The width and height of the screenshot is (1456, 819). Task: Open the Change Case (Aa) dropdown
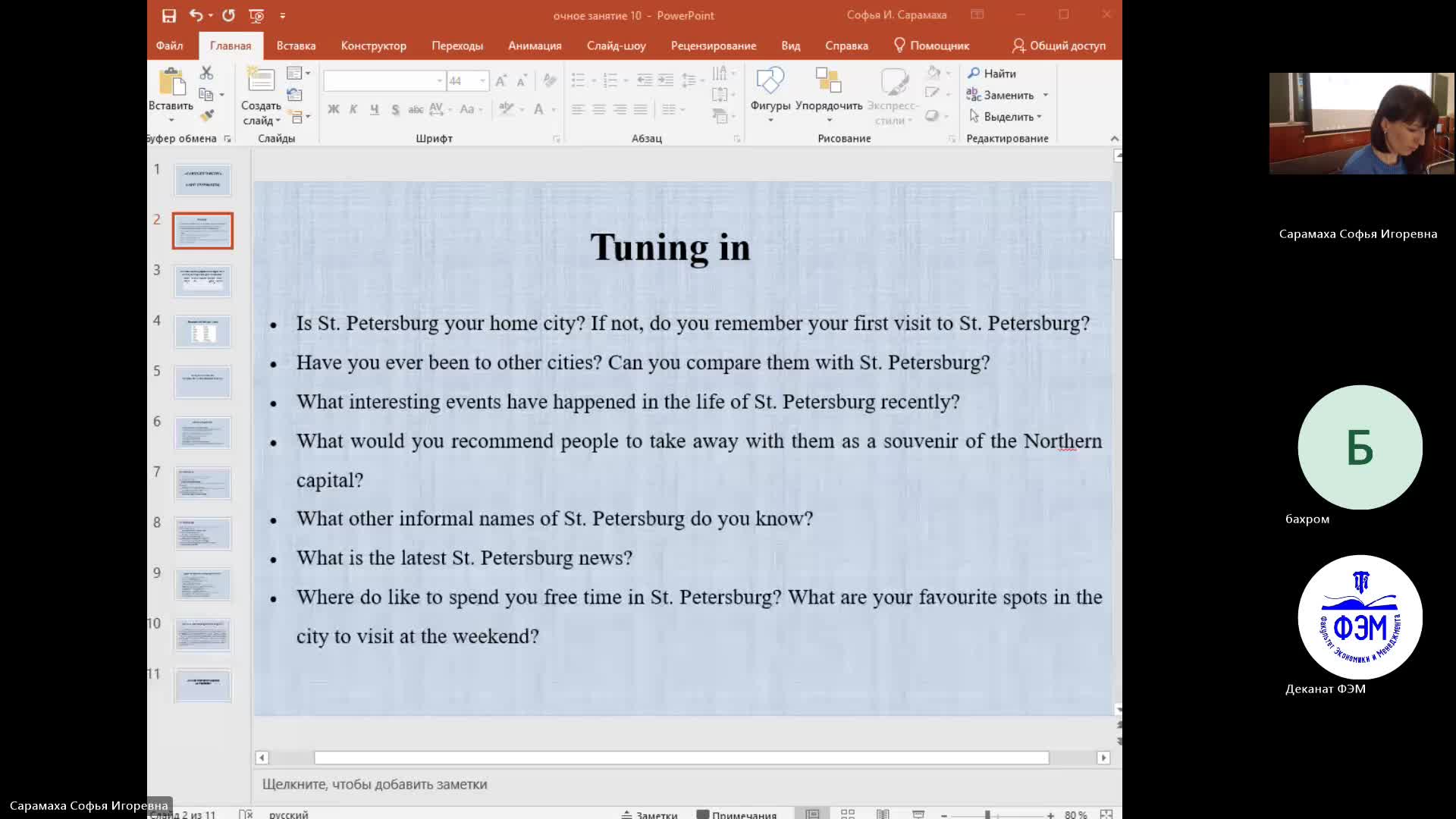pyautogui.click(x=471, y=109)
